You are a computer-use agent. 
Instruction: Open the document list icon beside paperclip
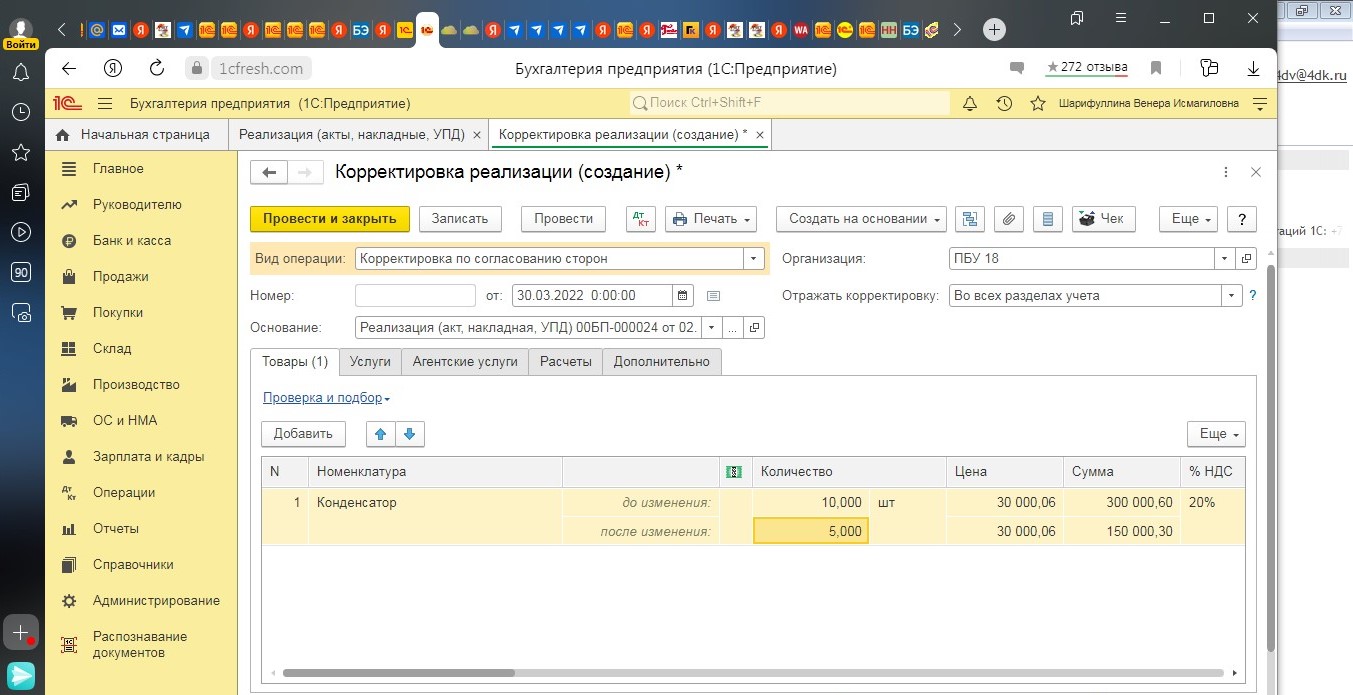1047,219
